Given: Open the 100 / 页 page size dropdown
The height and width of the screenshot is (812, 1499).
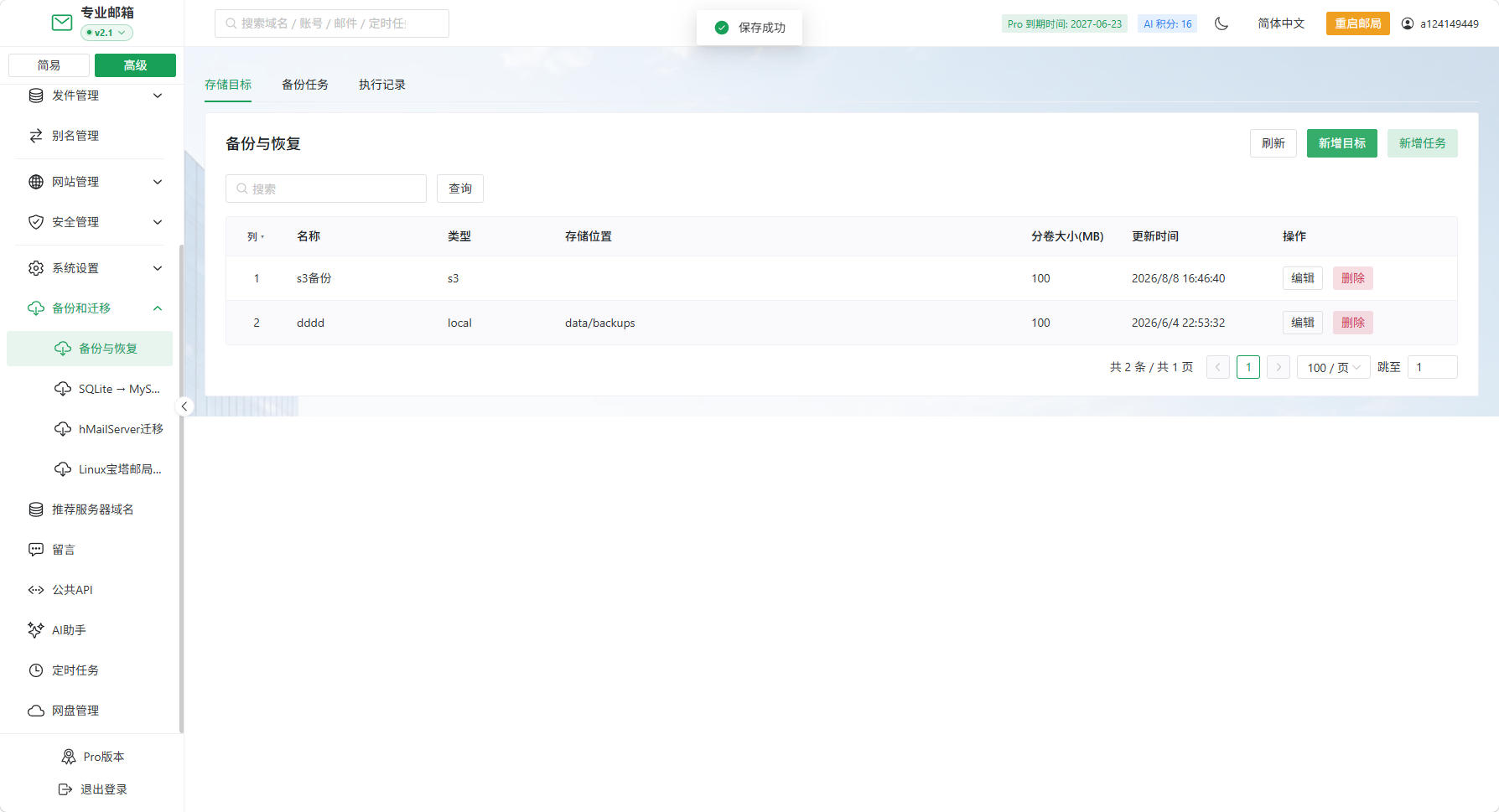Looking at the screenshot, I should (x=1334, y=367).
